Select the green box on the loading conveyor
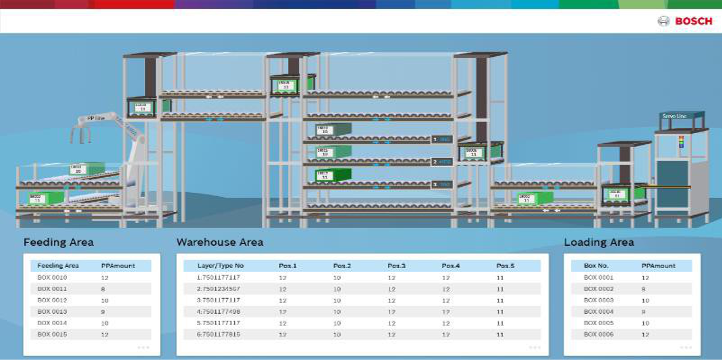This screenshot has height=360, width=723. pos(534,198)
